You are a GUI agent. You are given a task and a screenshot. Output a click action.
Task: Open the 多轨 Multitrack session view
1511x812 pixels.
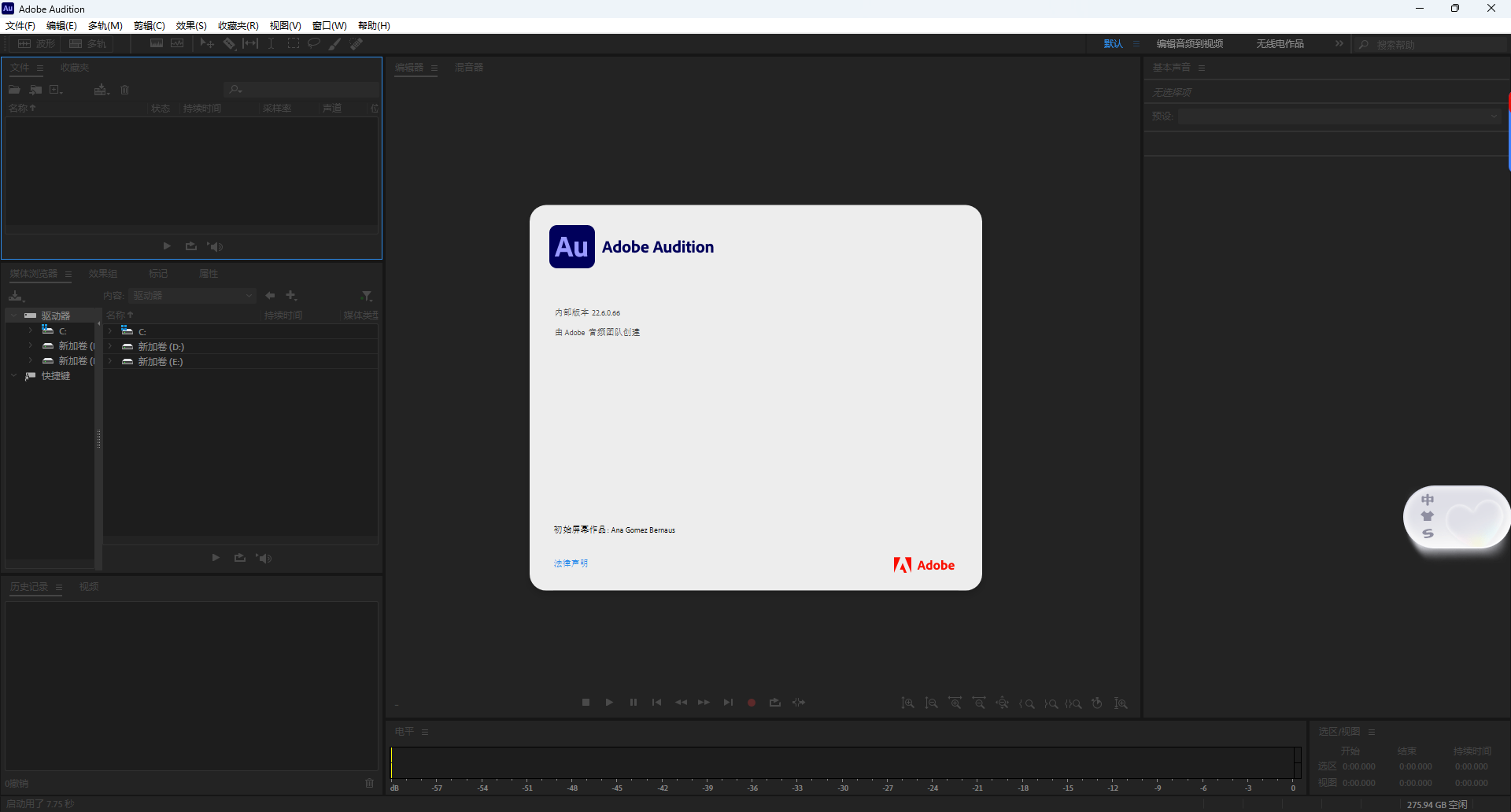pos(89,43)
